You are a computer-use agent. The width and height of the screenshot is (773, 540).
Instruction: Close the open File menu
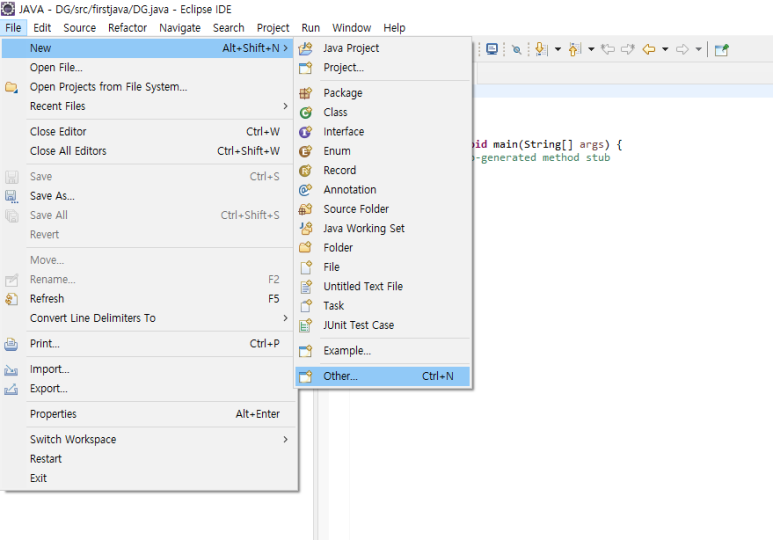pos(13,28)
